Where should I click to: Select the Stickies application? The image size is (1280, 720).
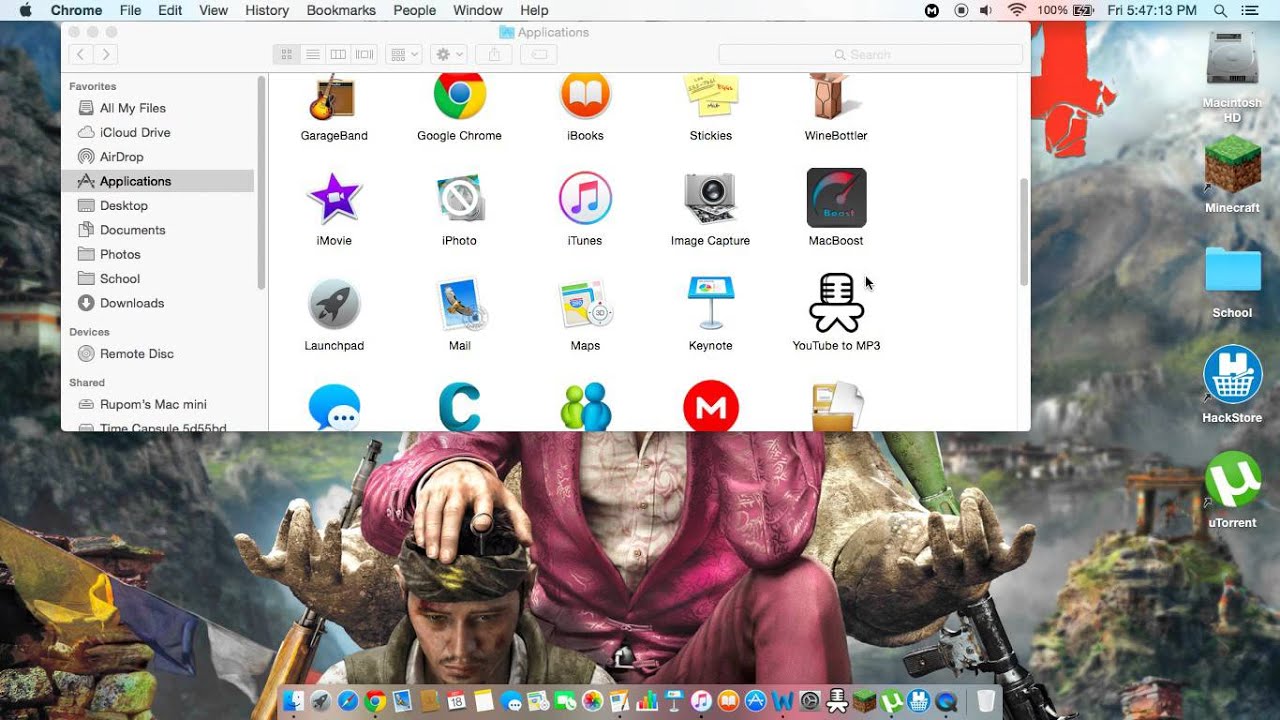pos(710,97)
